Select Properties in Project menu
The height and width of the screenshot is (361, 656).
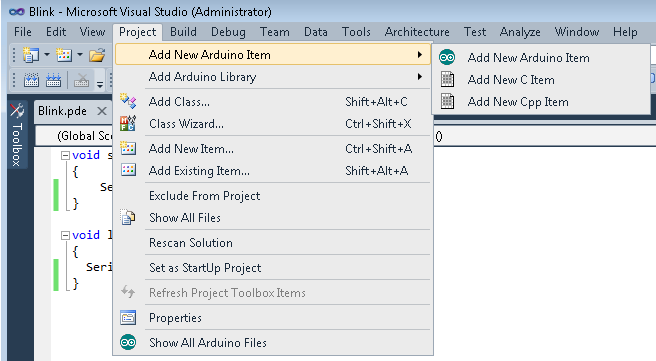coord(273,317)
